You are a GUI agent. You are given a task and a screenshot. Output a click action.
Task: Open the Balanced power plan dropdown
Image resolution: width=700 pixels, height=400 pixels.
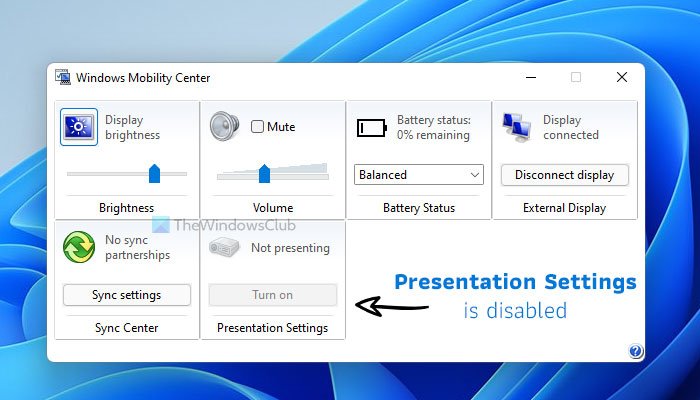[419, 175]
